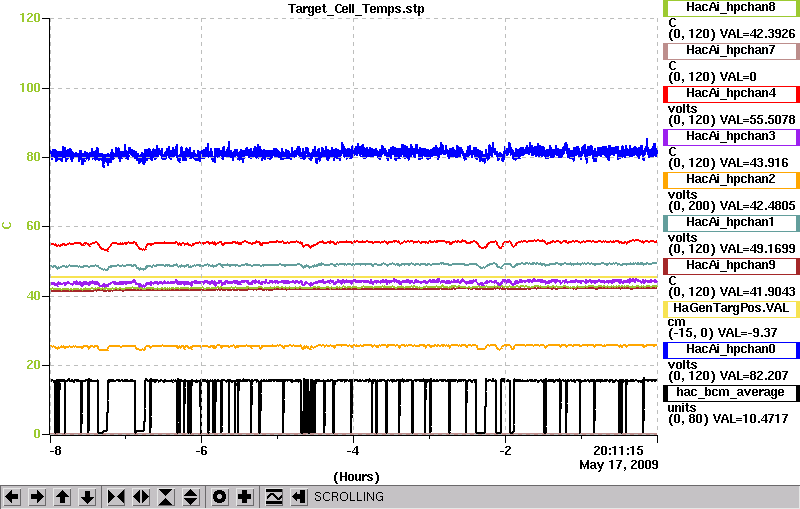800x509 pixels.
Task: Select the HacAi_hpchan2 legend entry
Action: [731, 180]
